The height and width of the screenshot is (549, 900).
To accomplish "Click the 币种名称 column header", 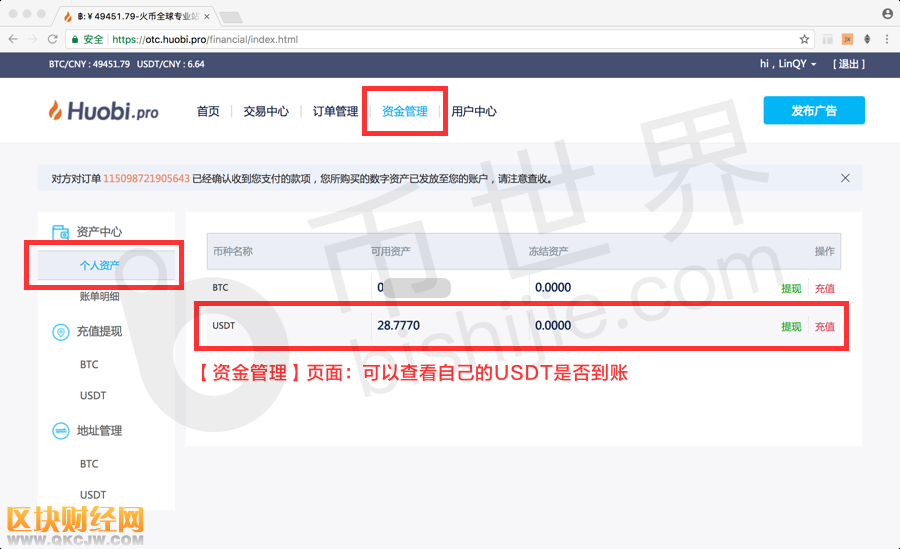I will 232,252.
